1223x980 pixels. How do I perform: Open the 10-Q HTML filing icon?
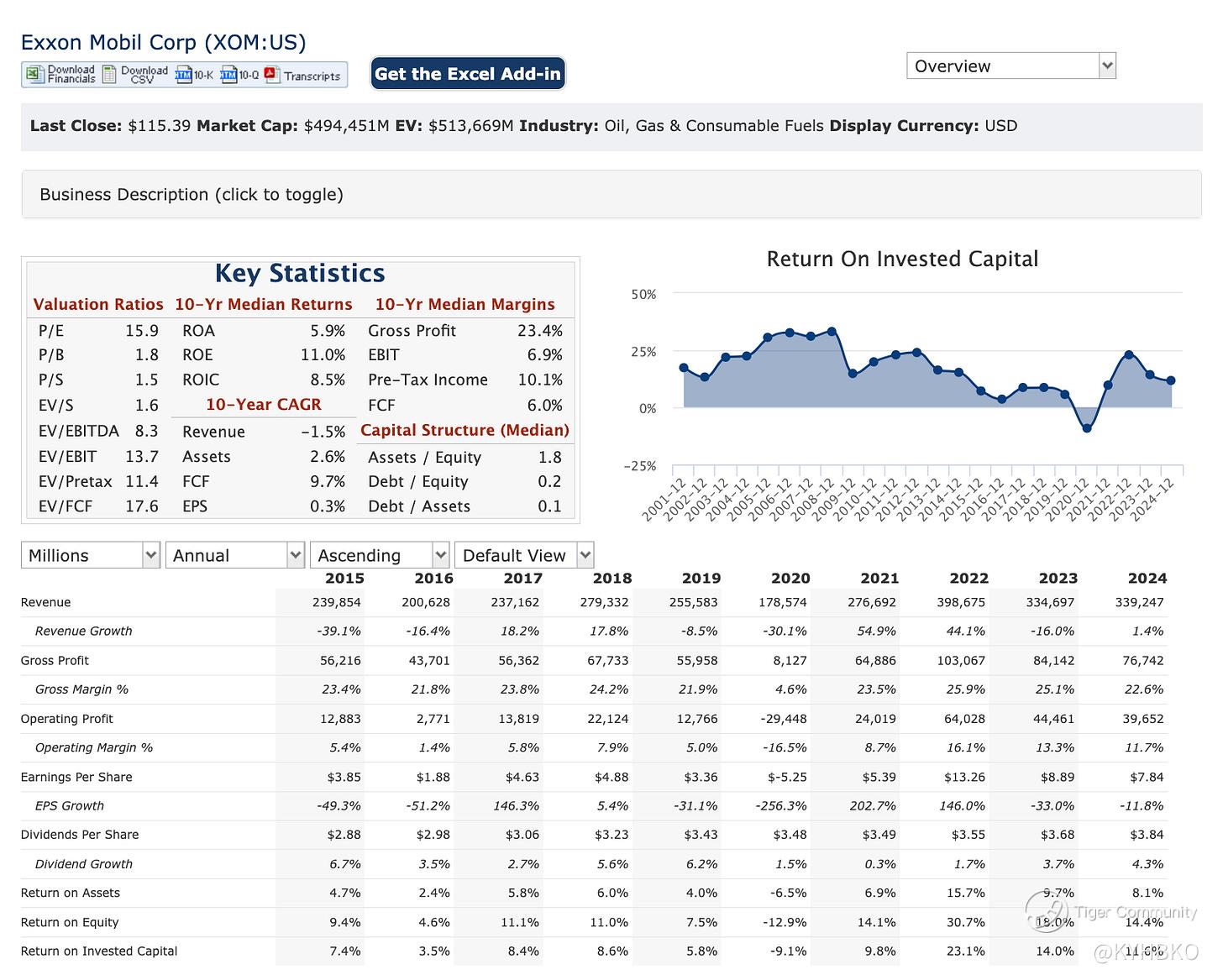point(228,75)
